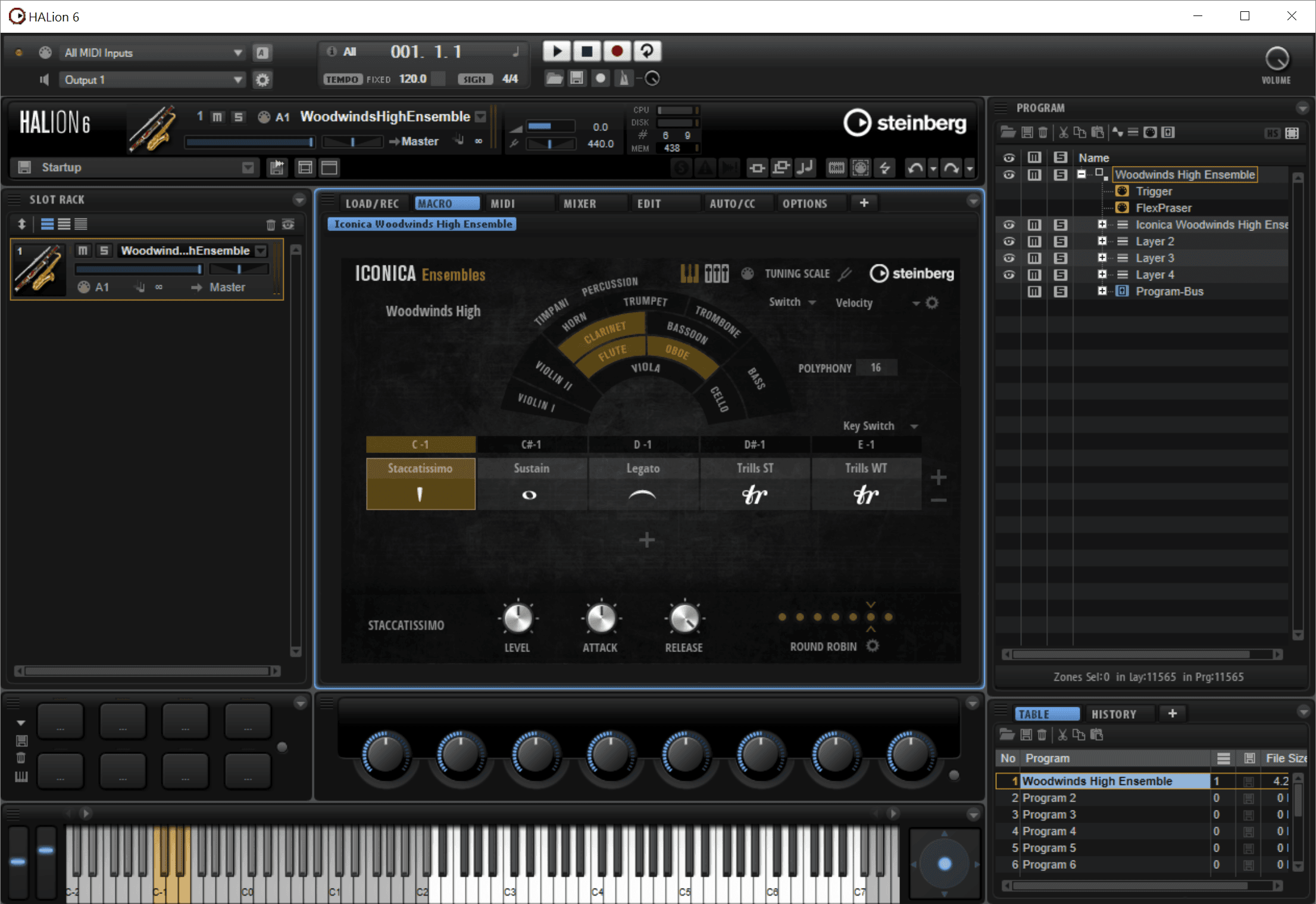
Task: Adjust the Staccatissimo LEVEL knob
Action: click(x=517, y=619)
